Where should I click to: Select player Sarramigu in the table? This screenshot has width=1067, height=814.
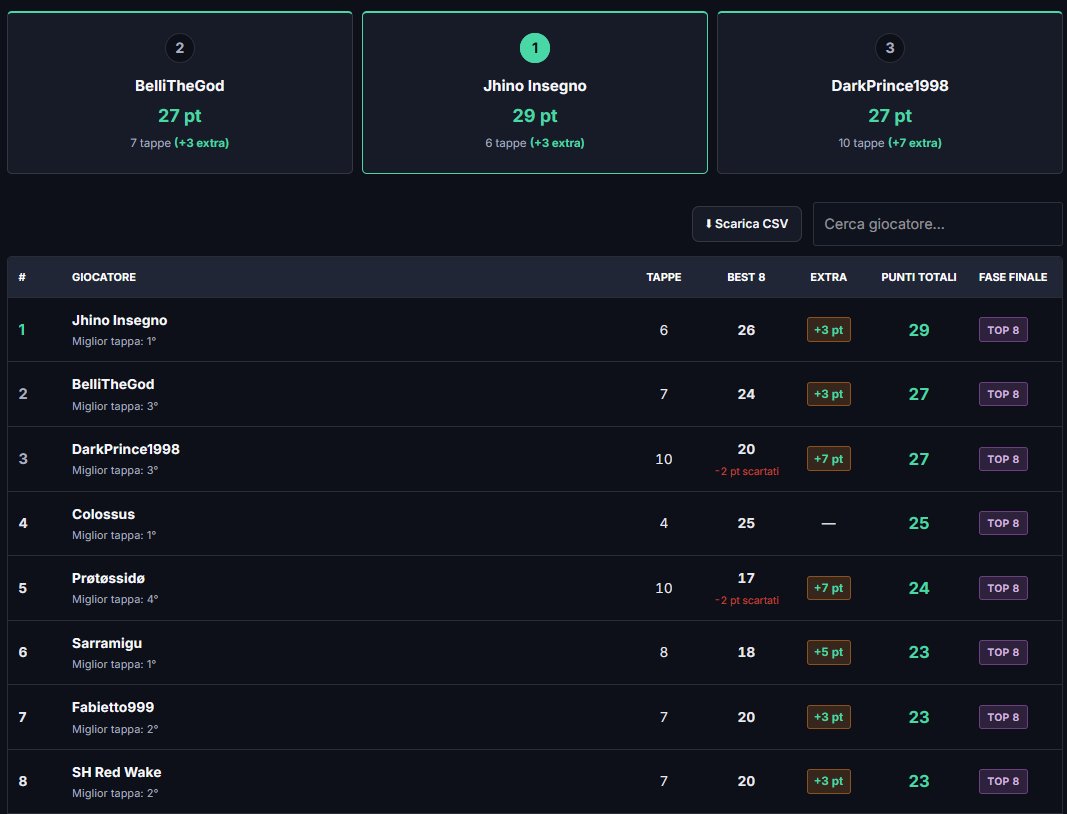[107, 643]
